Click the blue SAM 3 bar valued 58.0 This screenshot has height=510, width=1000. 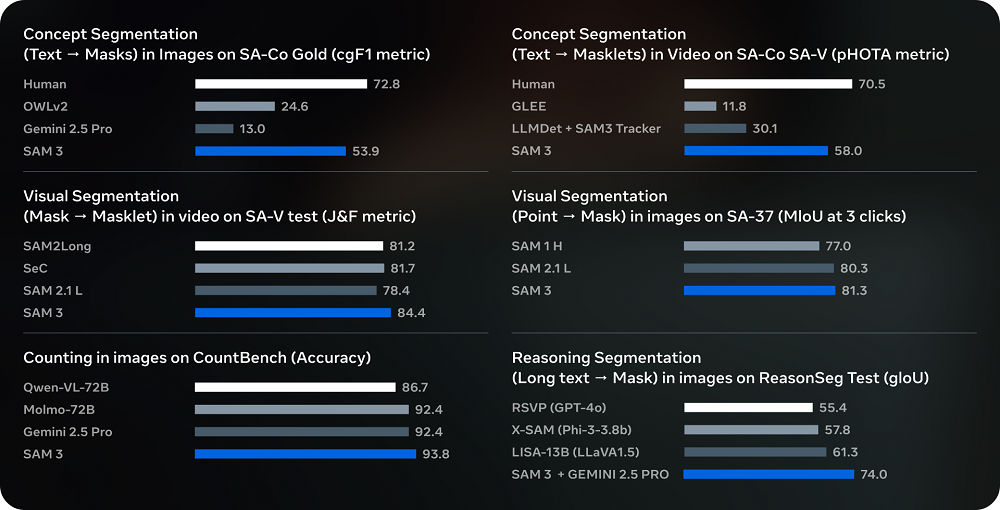click(x=756, y=151)
